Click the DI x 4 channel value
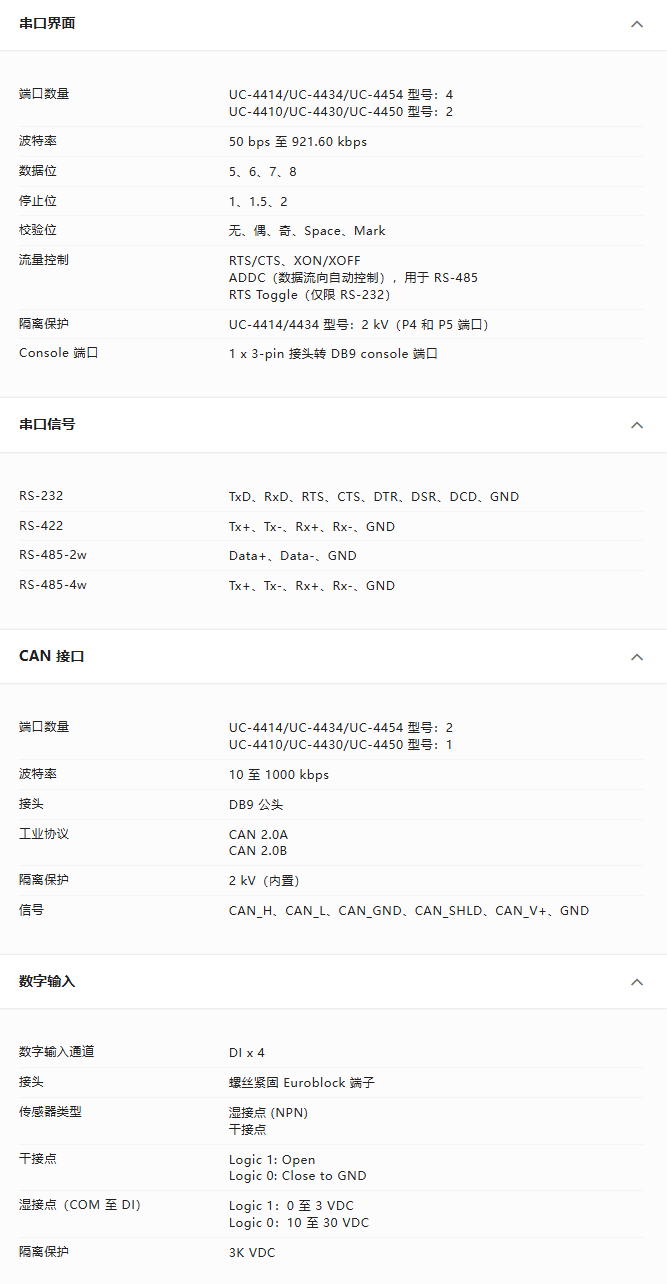667x1284 pixels. pos(247,1053)
